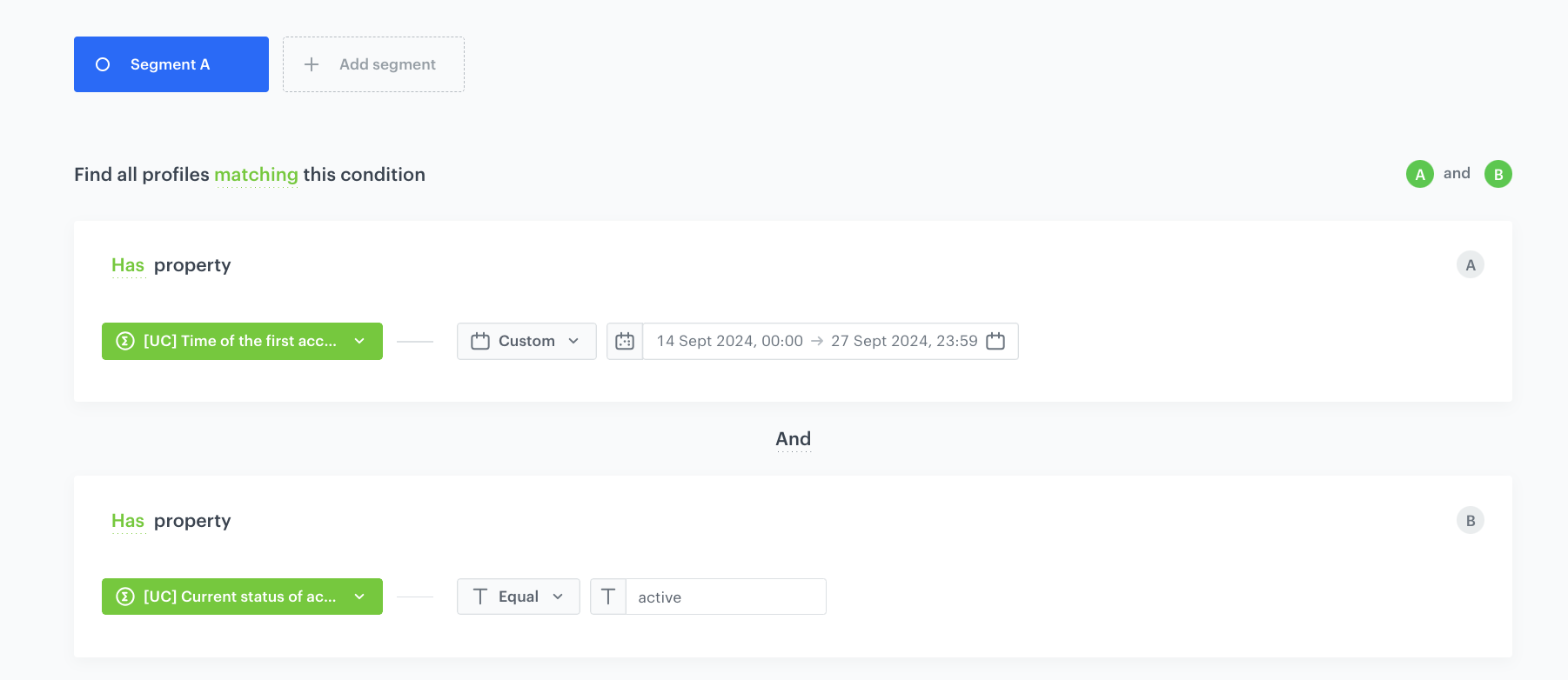Click inside the active value input field

725,597
